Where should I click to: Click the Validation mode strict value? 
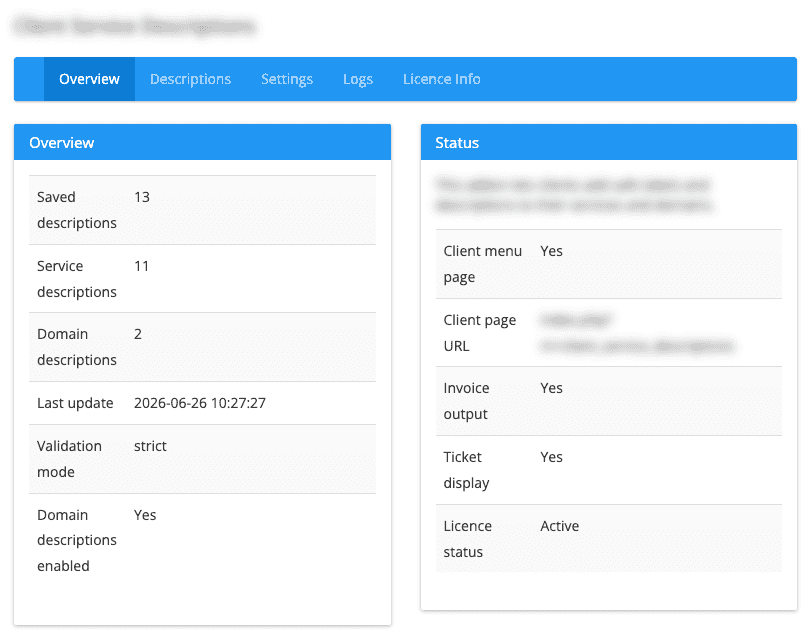[150, 446]
